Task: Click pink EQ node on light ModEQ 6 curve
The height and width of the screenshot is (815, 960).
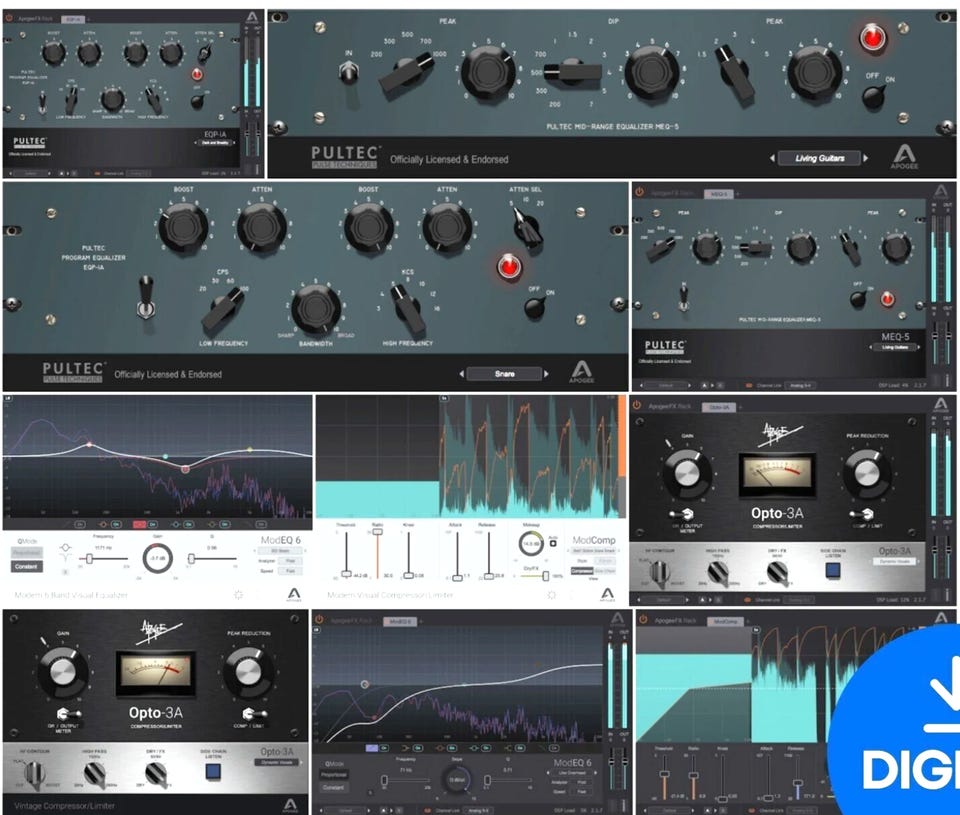Action: click(x=185, y=469)
